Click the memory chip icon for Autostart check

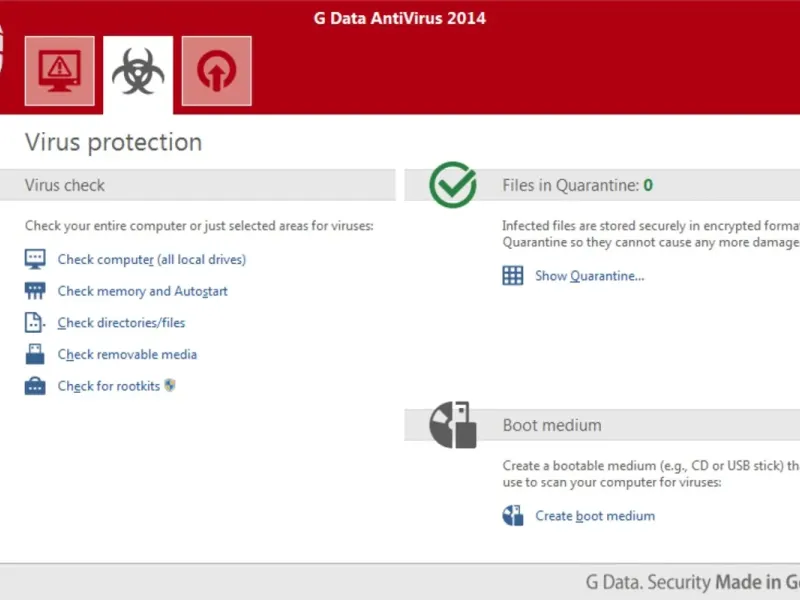[35, 291]
